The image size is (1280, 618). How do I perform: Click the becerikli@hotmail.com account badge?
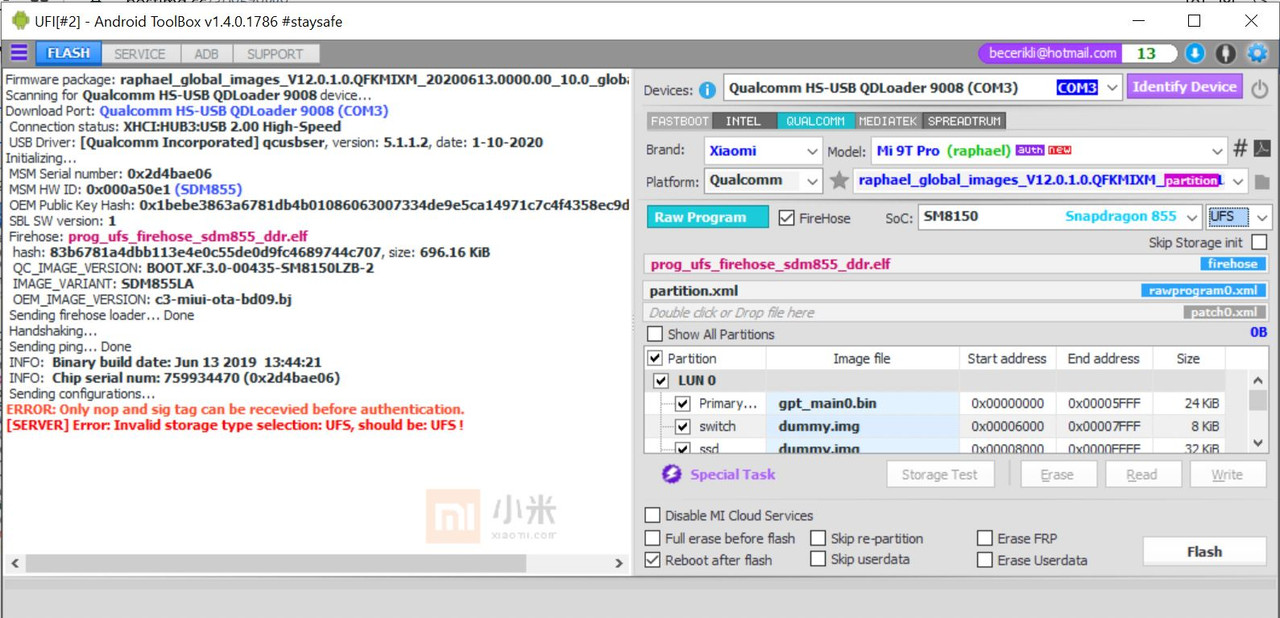[1049, 53]
